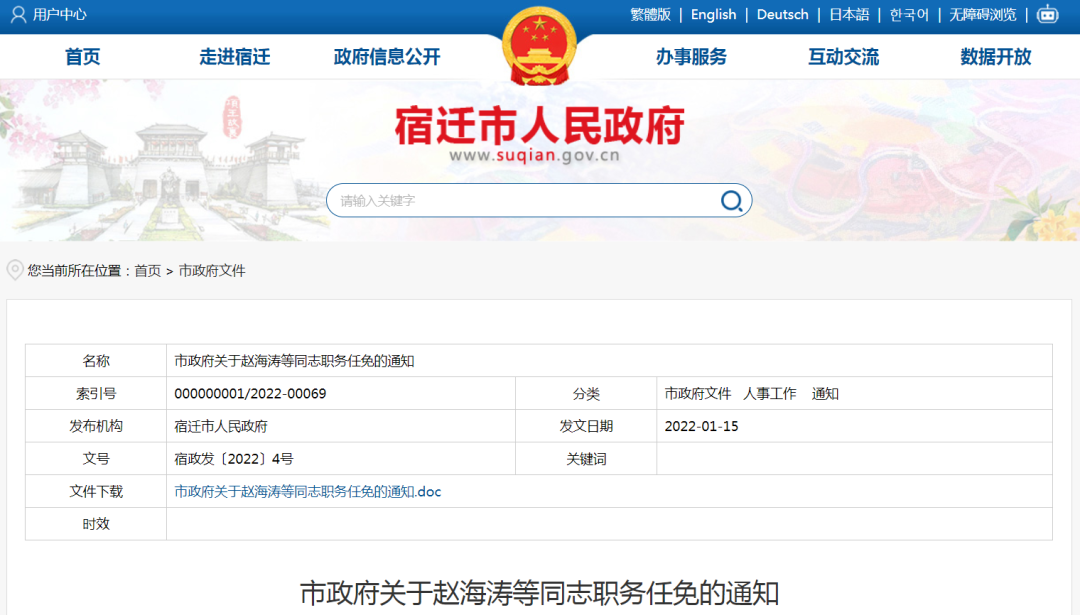The image size is (1080, 615).
Task: Click the magnifier search icon
Action: tap(732, 201)
